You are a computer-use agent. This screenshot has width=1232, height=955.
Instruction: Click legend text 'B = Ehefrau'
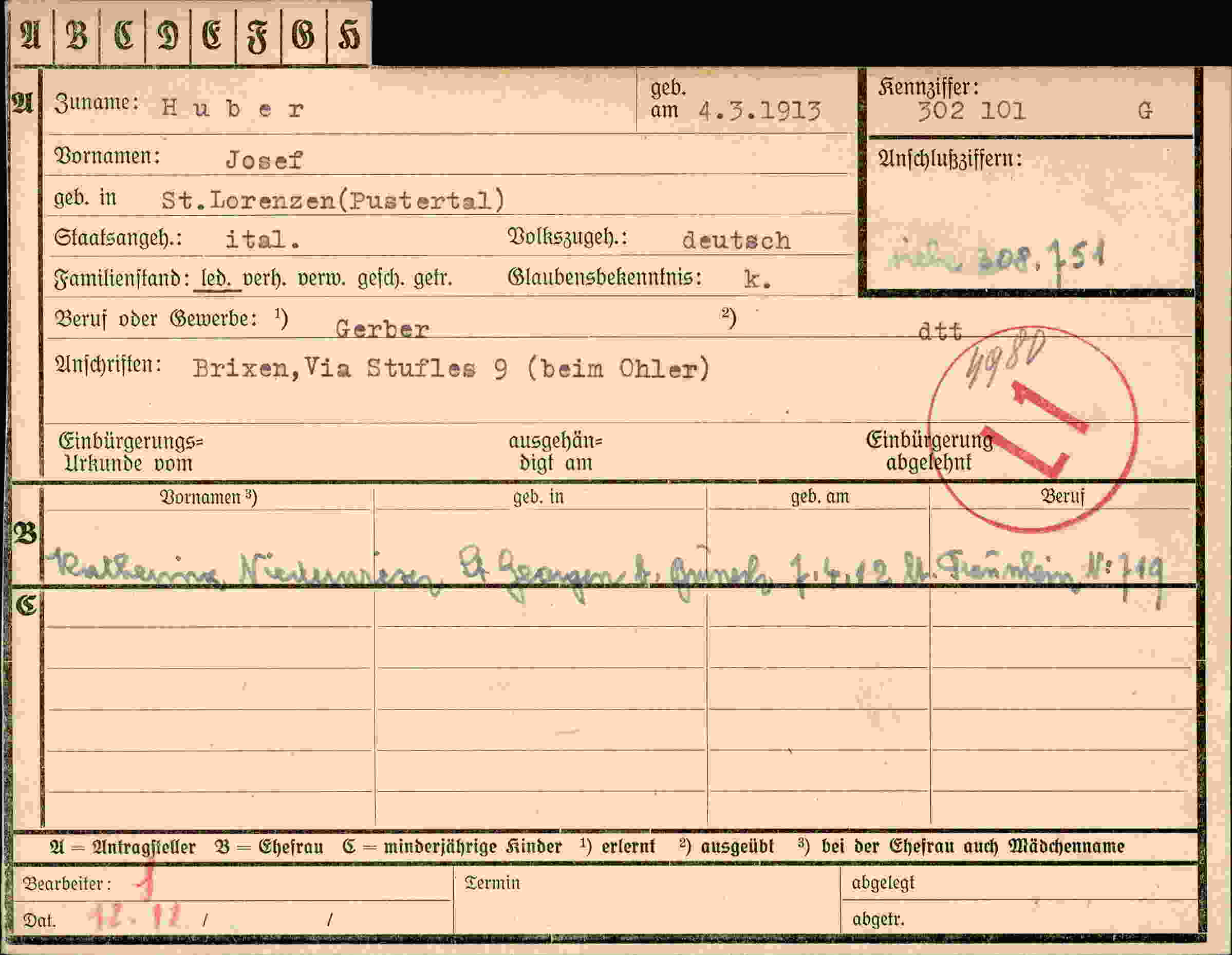tap(269, 847)
